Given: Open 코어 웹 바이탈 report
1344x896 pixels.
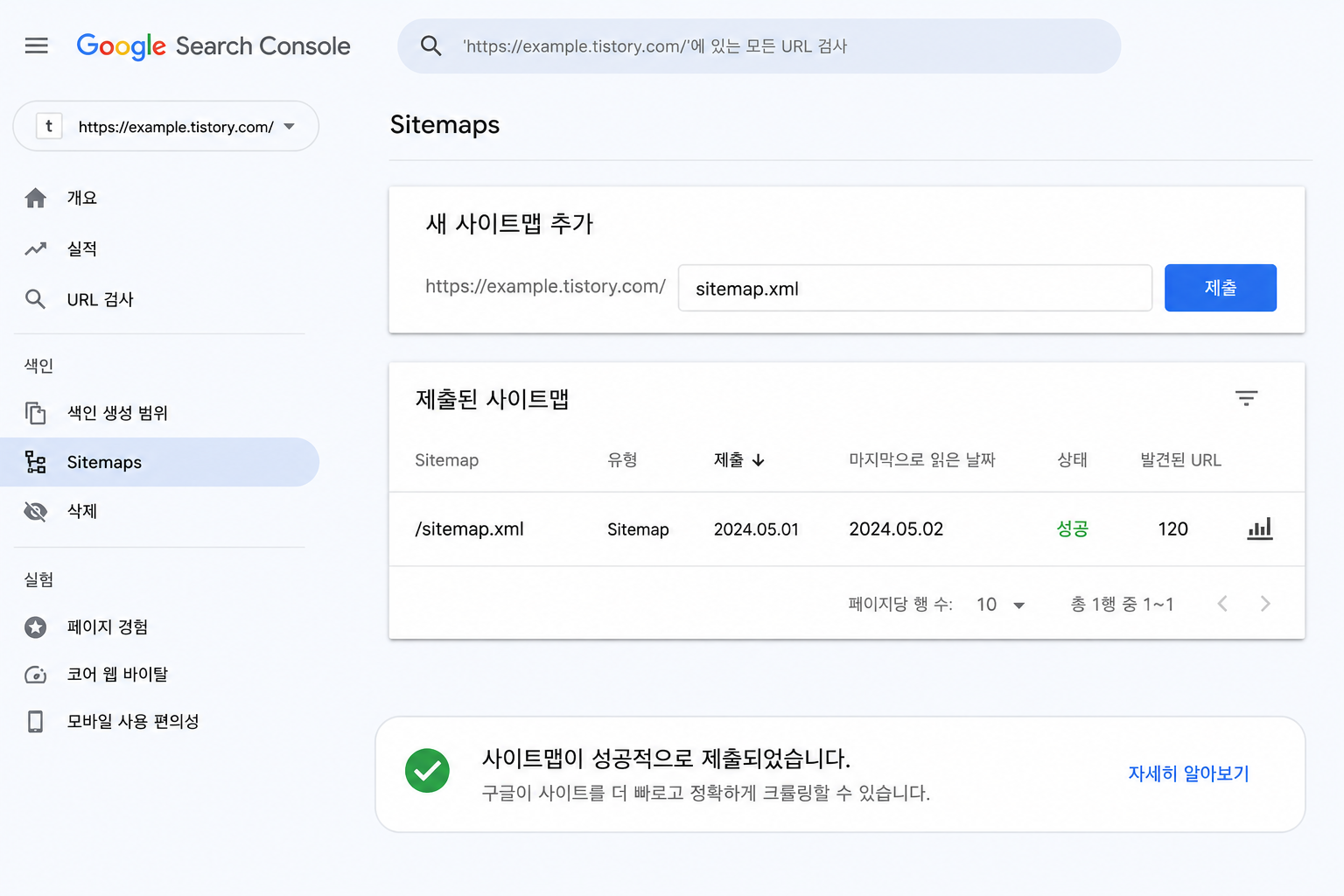Looking at the screenshot, I should (x=117, y=674).
